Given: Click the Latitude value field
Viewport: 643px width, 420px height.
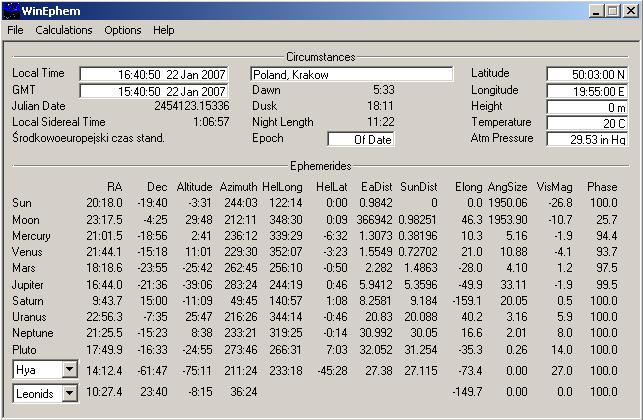Looking at the screenshot, I should pyautogui.click(x=587, y=74).
